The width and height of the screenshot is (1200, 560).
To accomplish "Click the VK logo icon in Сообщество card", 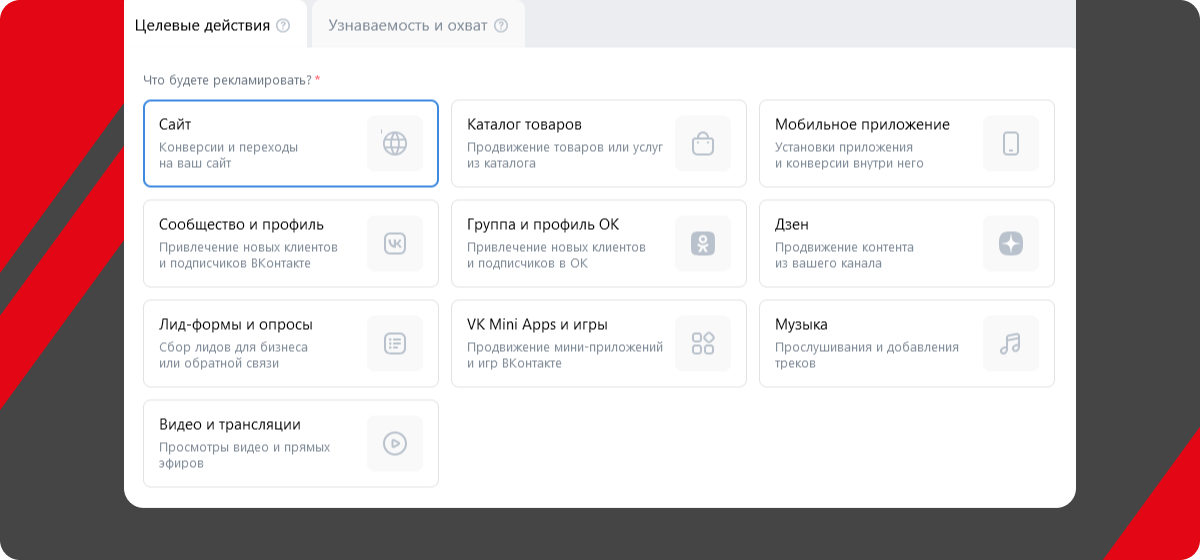I will coord(395,243).
